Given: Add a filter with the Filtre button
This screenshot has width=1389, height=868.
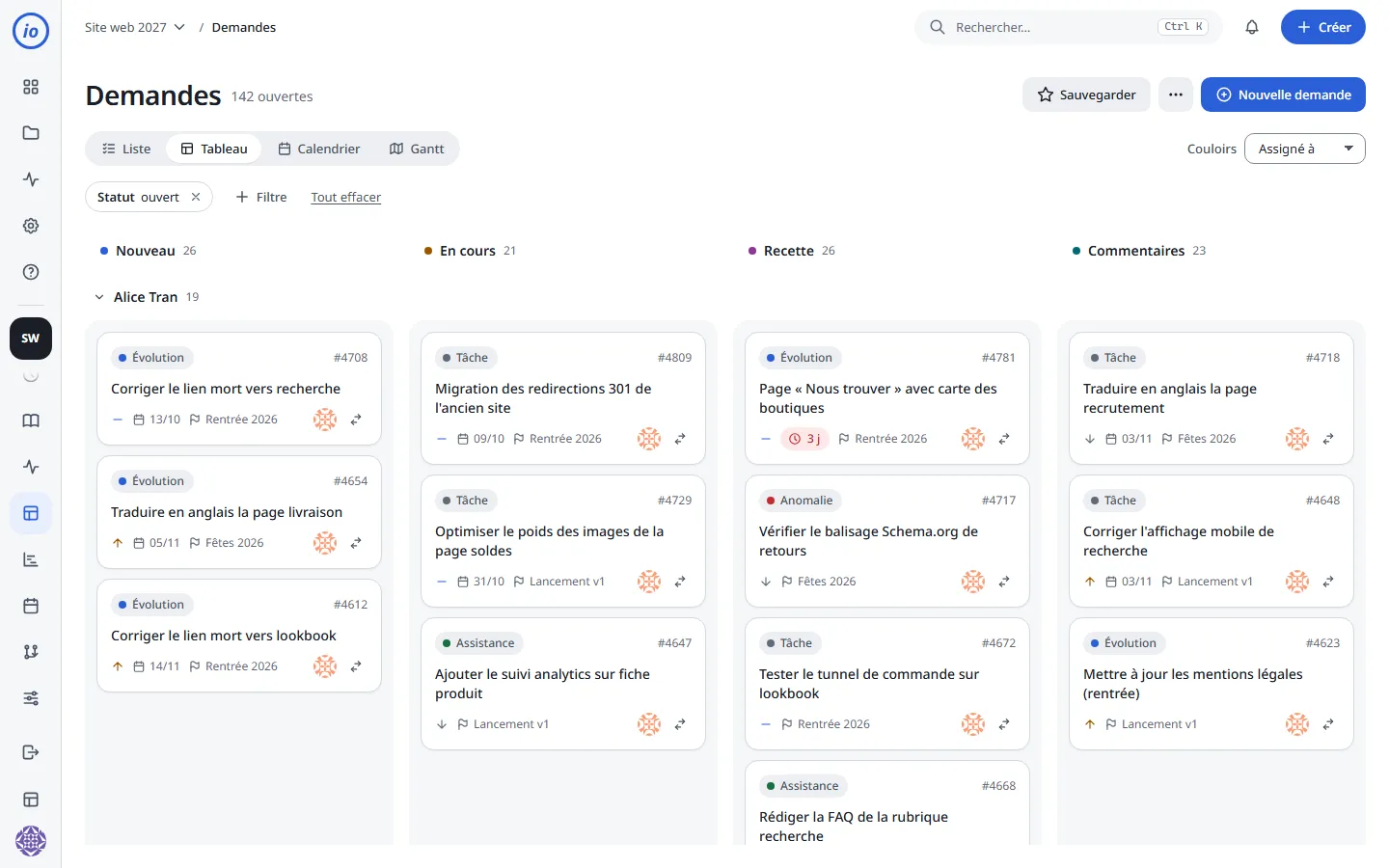Looking at the screenshot, I should coord(261,197).
